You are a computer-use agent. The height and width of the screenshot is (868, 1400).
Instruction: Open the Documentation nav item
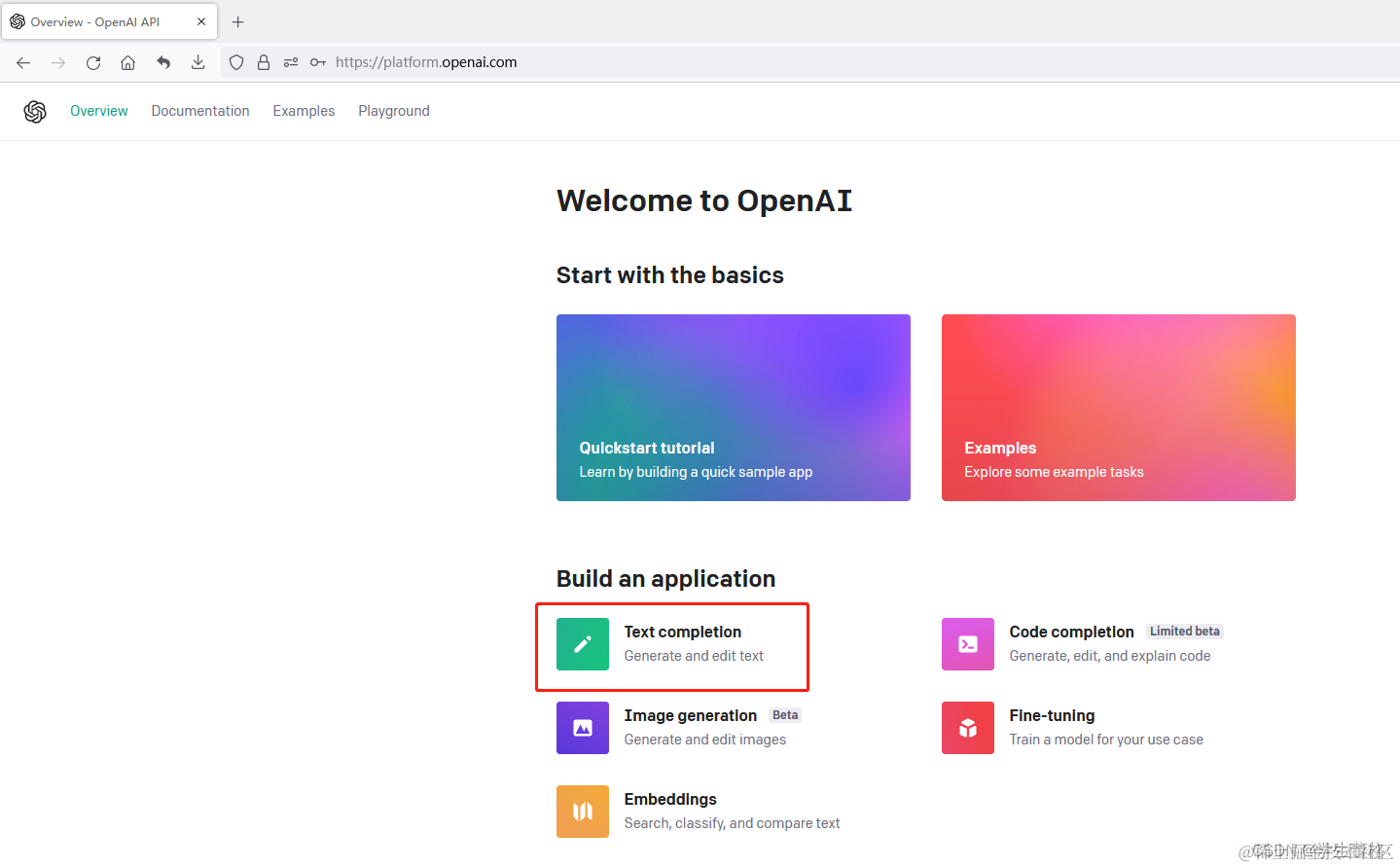click(200, 111)
